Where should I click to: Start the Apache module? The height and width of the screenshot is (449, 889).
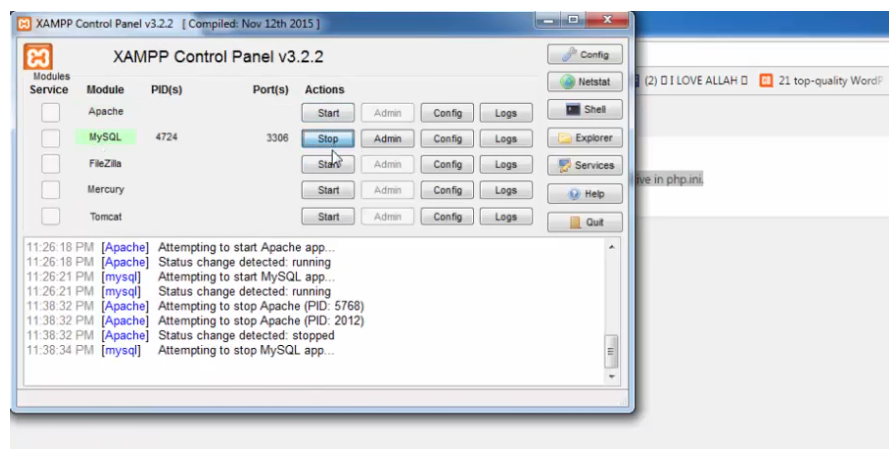pos(328,113)
